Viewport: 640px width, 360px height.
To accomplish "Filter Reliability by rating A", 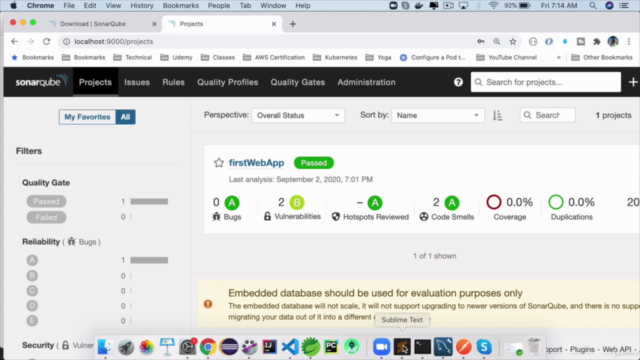I will [32, 260].
